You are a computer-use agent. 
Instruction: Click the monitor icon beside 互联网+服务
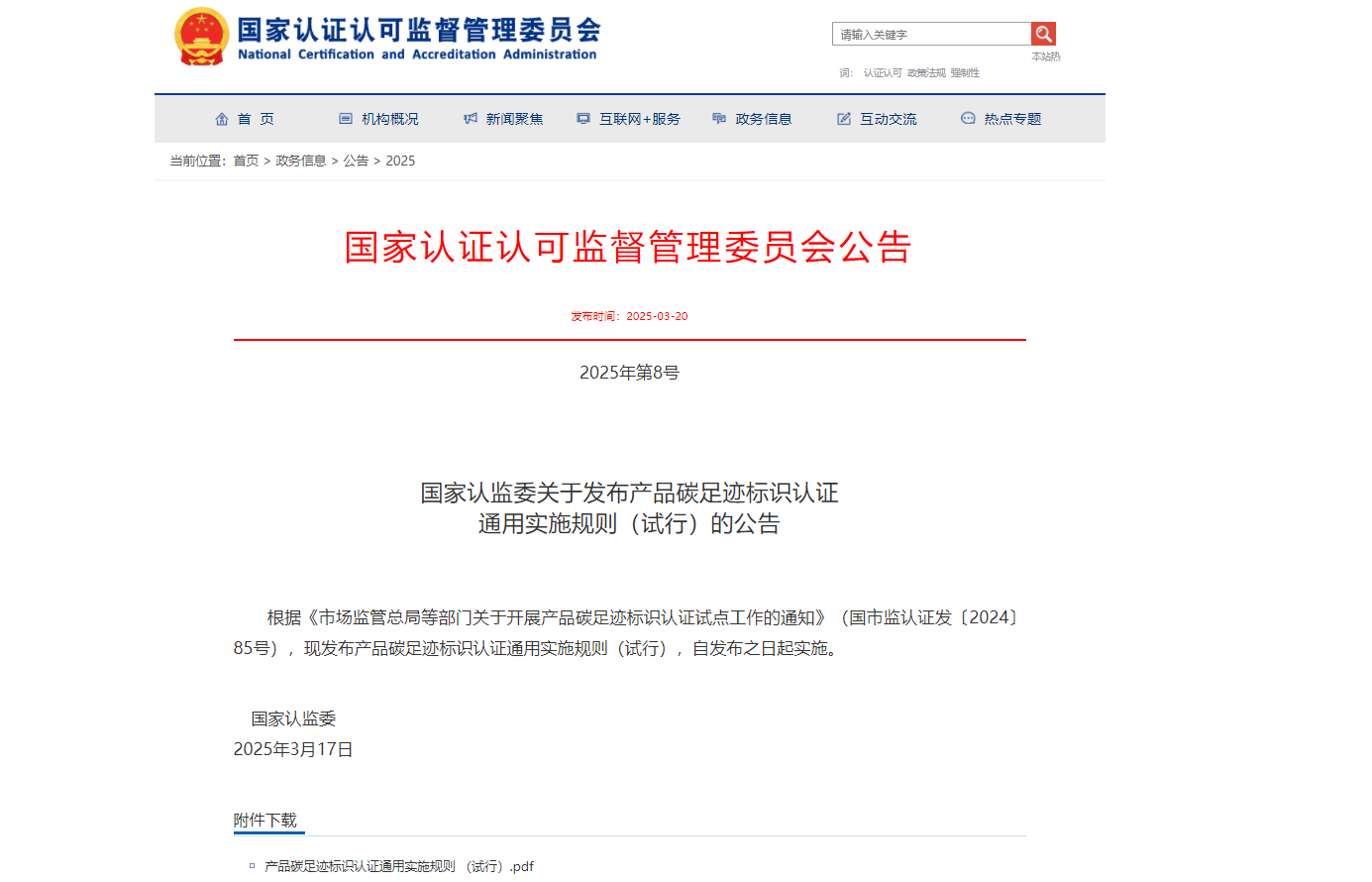click(x=582, y=118)
